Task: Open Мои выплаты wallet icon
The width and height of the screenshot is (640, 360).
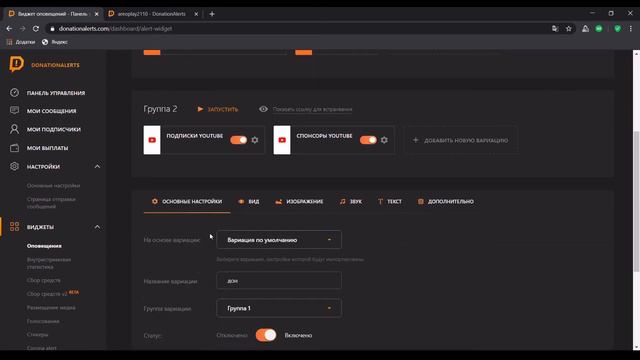Action: pos(14,148)
